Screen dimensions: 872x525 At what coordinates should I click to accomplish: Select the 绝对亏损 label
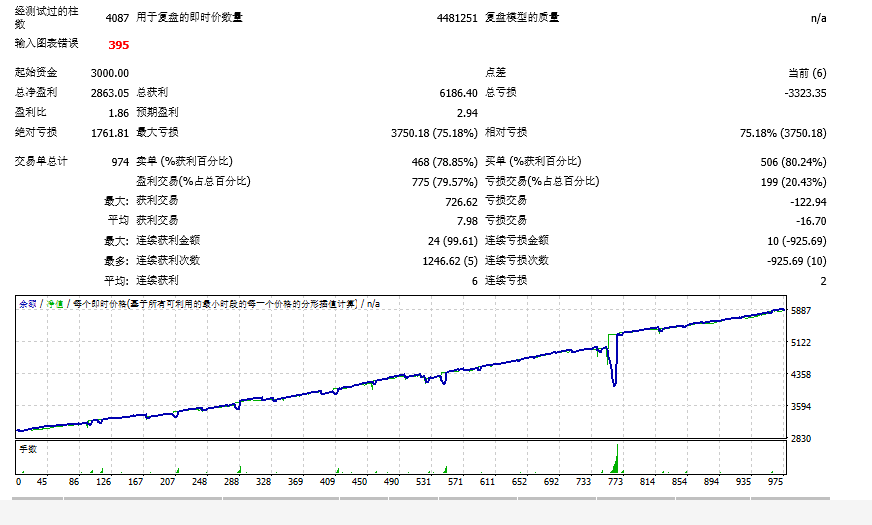[36, 132]
